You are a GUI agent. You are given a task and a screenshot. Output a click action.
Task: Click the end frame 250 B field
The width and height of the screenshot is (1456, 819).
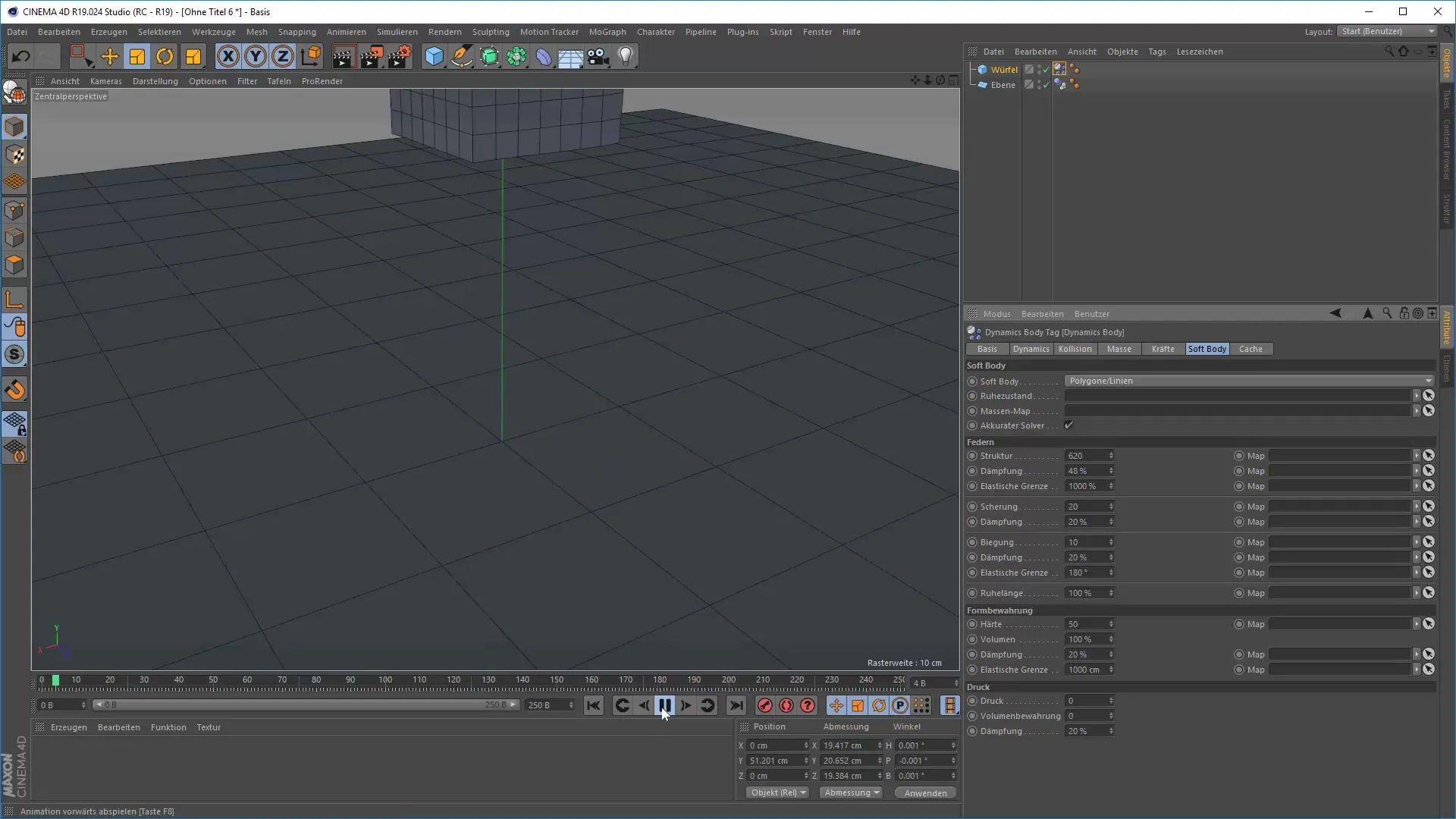click(x=551, y=705)
